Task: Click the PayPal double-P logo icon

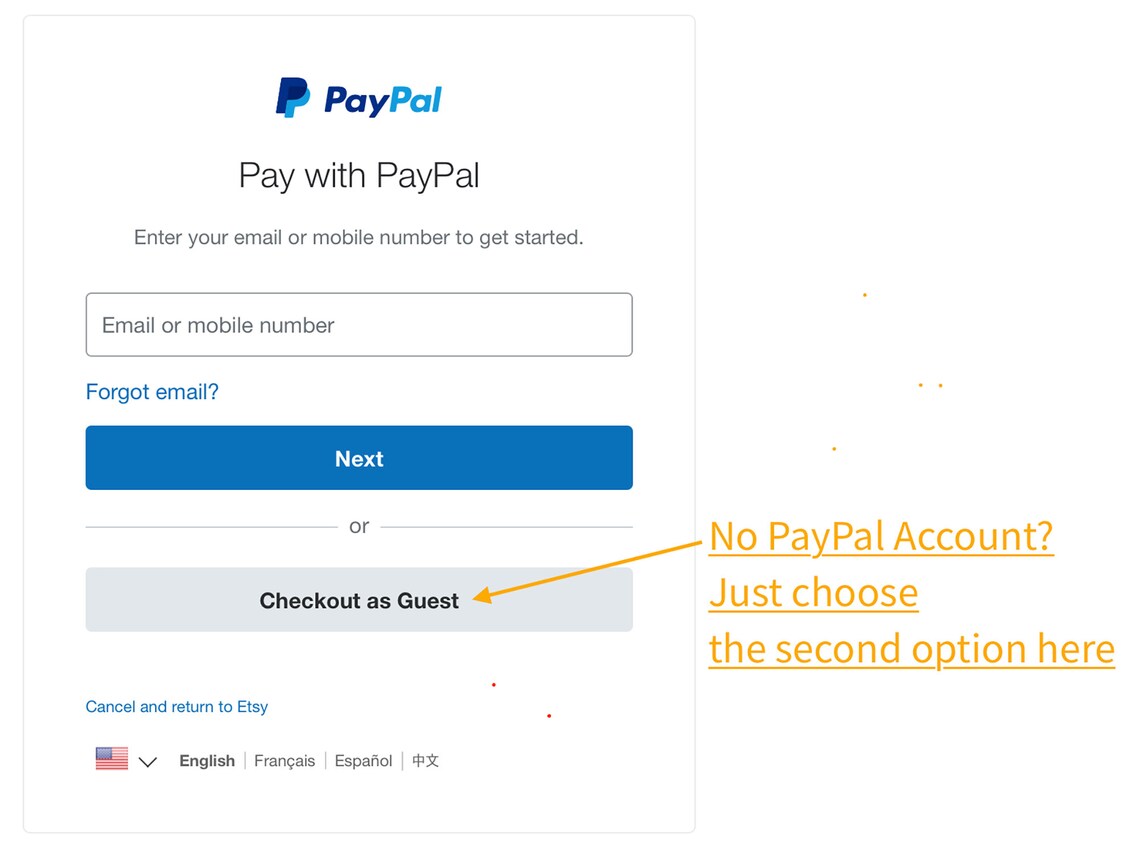Action: tap(293, 97)
